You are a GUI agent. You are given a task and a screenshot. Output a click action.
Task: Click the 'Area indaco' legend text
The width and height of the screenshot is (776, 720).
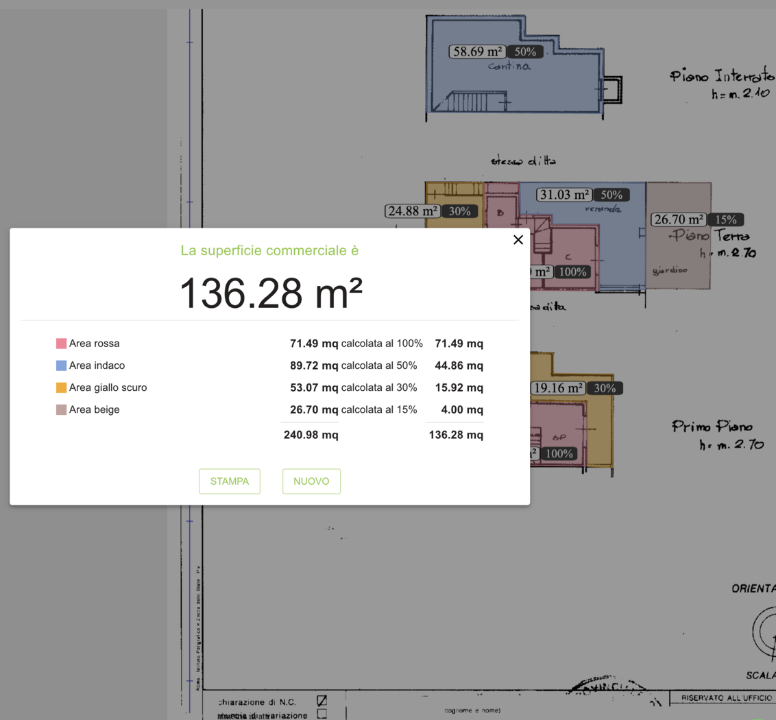click(x=97, y=366)
